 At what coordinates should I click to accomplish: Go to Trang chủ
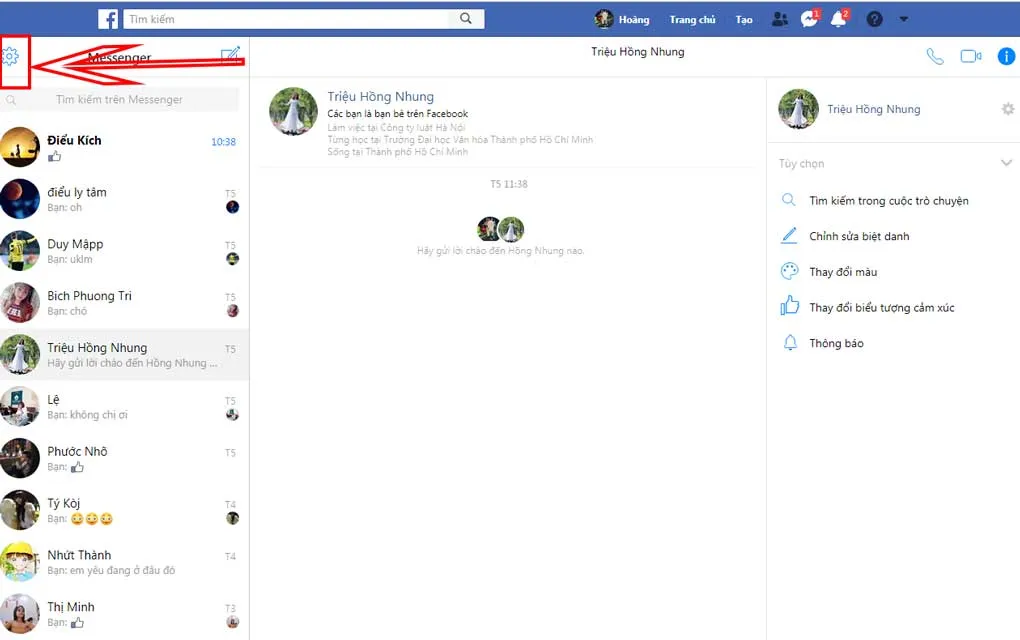point(692,19)
